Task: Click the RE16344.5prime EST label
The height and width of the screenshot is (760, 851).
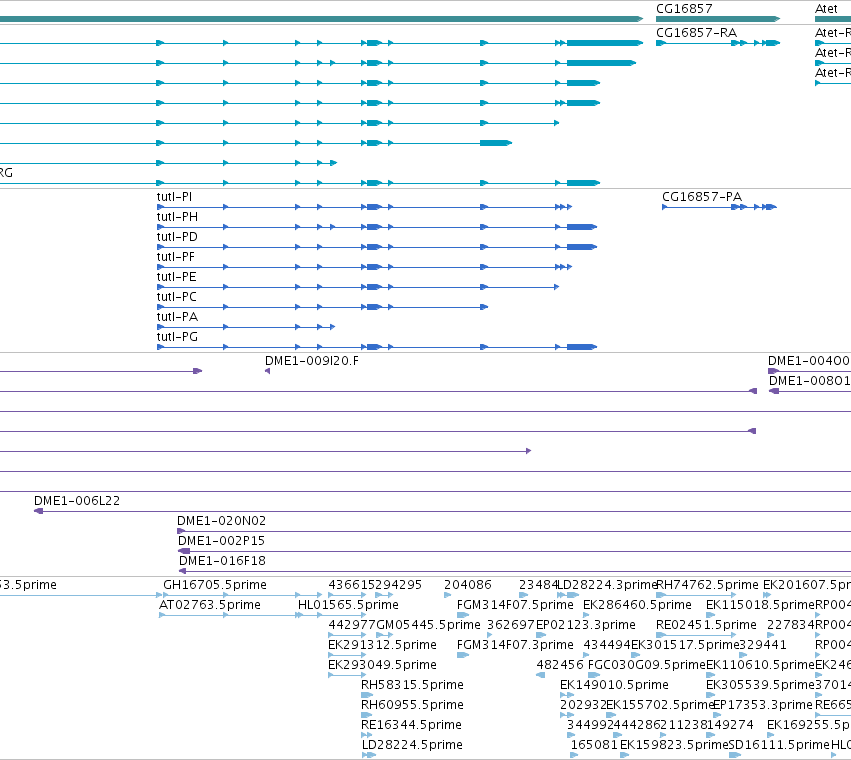Action: [x=411, y=725]
